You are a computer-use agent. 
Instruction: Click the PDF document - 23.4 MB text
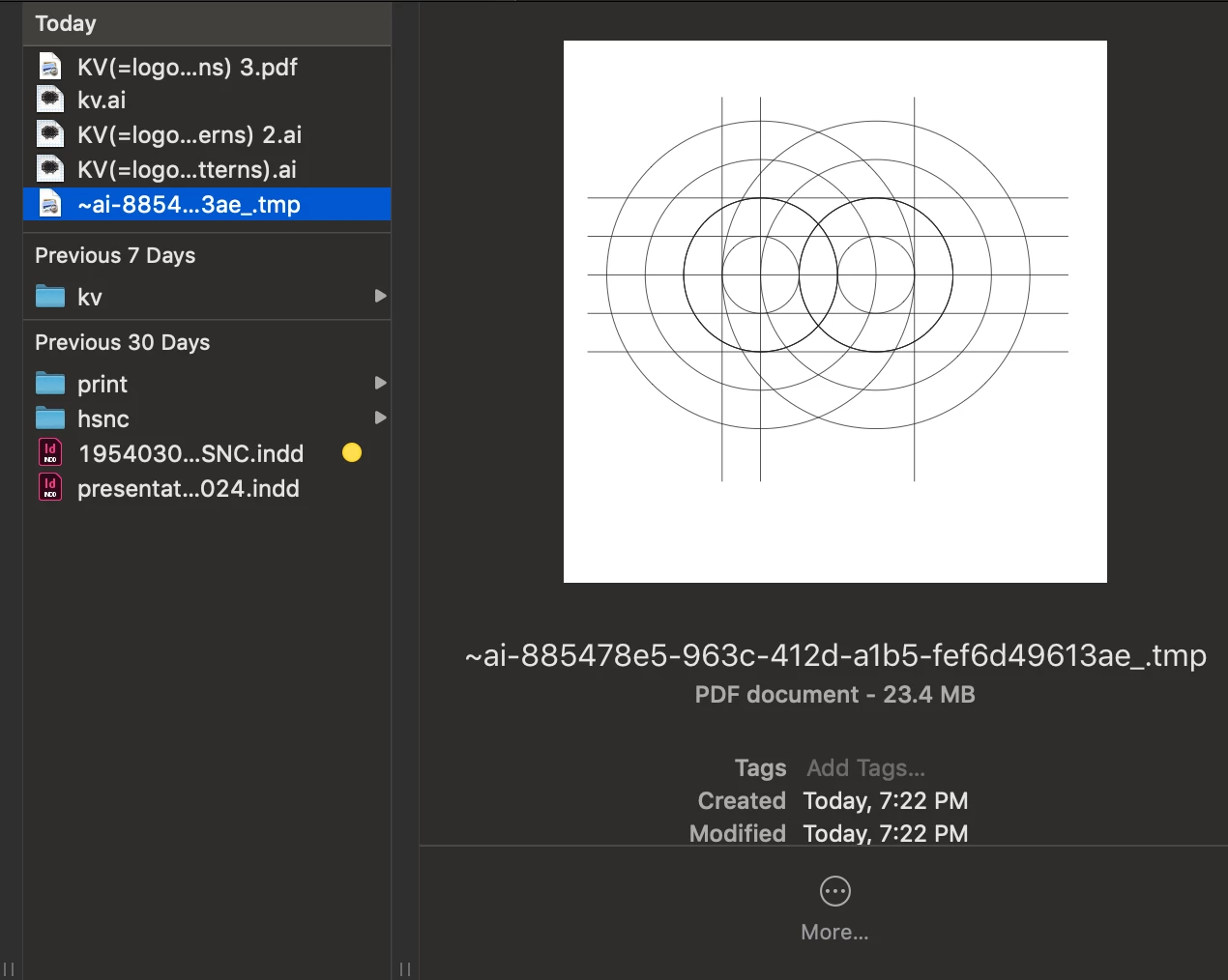click(835, 694)
